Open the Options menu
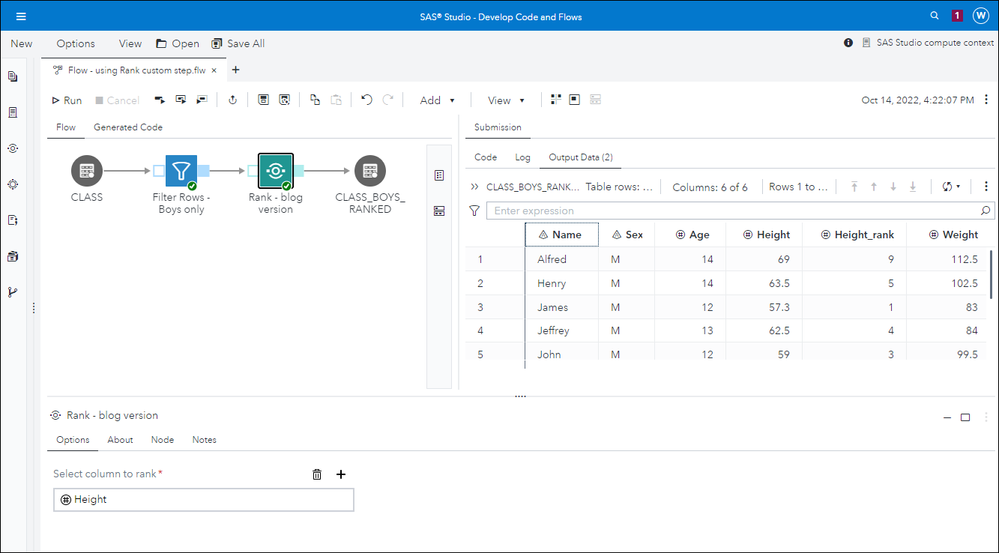 pyautogui.click(x=75, y=43)
